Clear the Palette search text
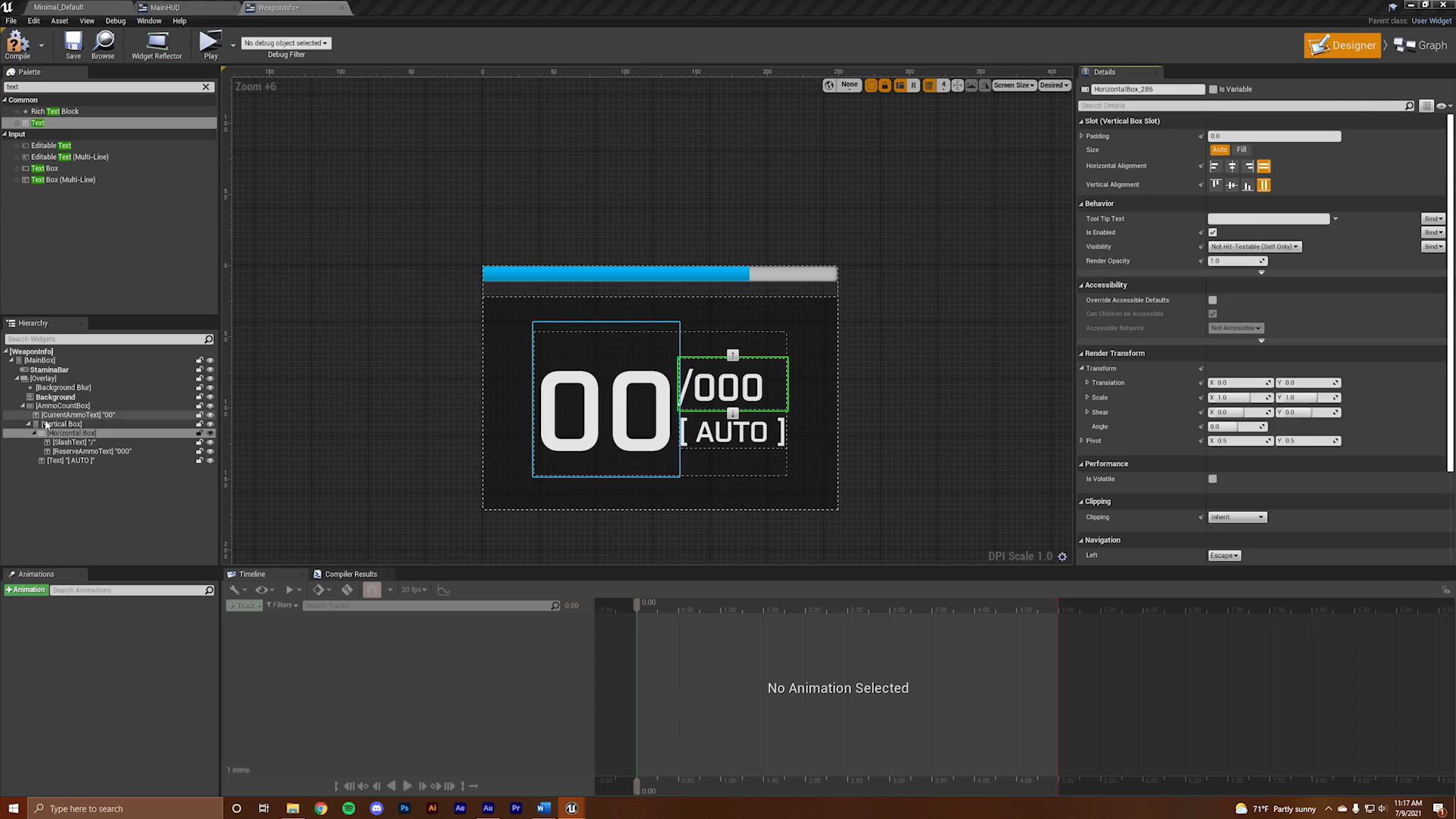Viewport: 1456px width, 819px height. pyautogui.click(x=206, y=87)
